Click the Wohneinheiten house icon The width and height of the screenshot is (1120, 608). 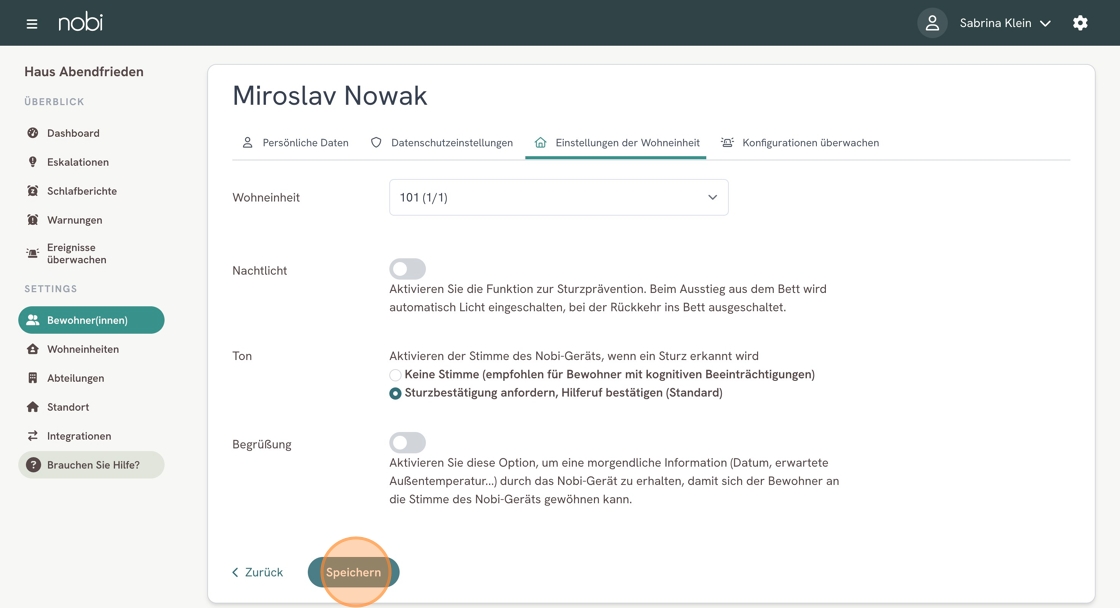pyautogui.click(x=32, y=349)
